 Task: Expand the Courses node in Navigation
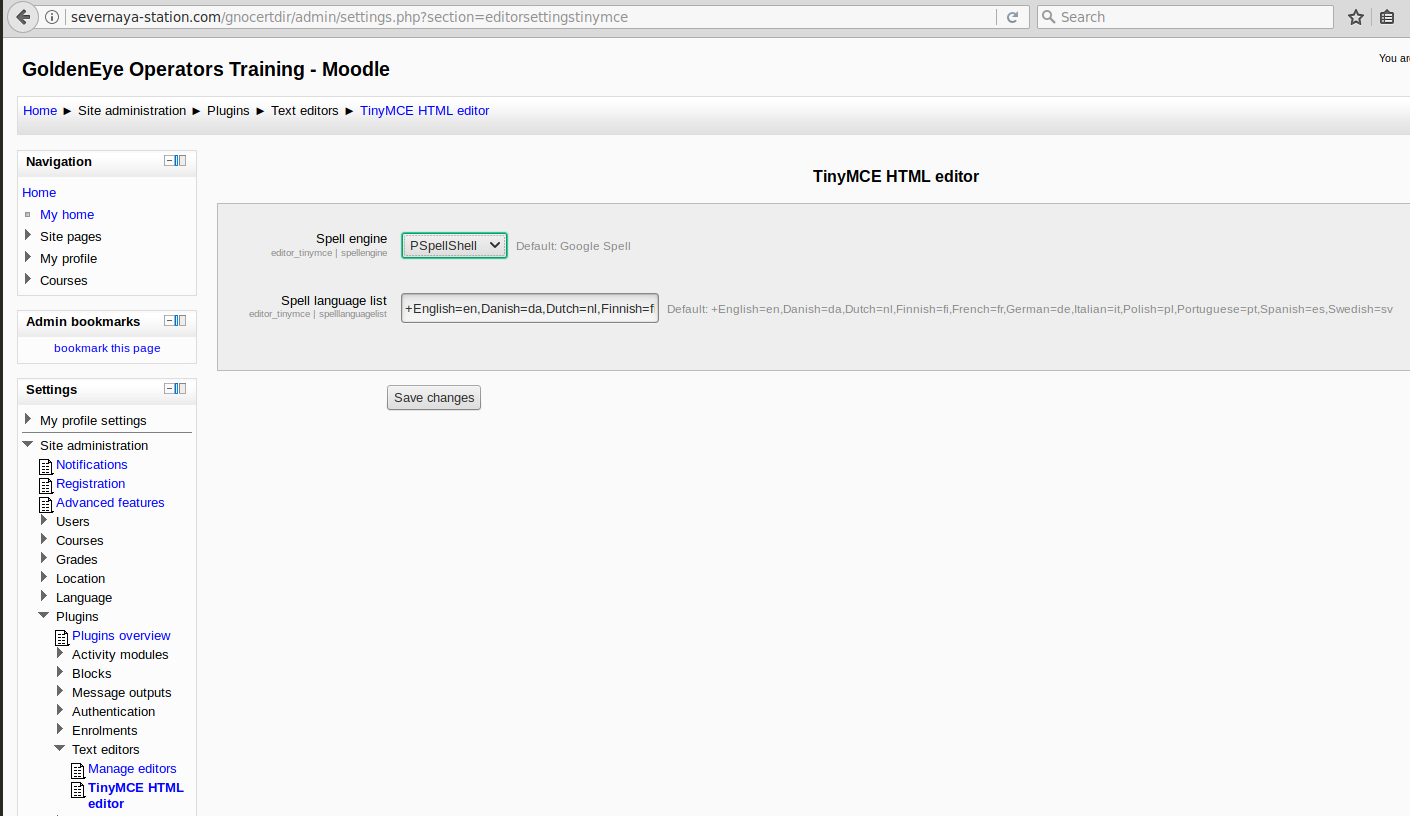[28, 280]
